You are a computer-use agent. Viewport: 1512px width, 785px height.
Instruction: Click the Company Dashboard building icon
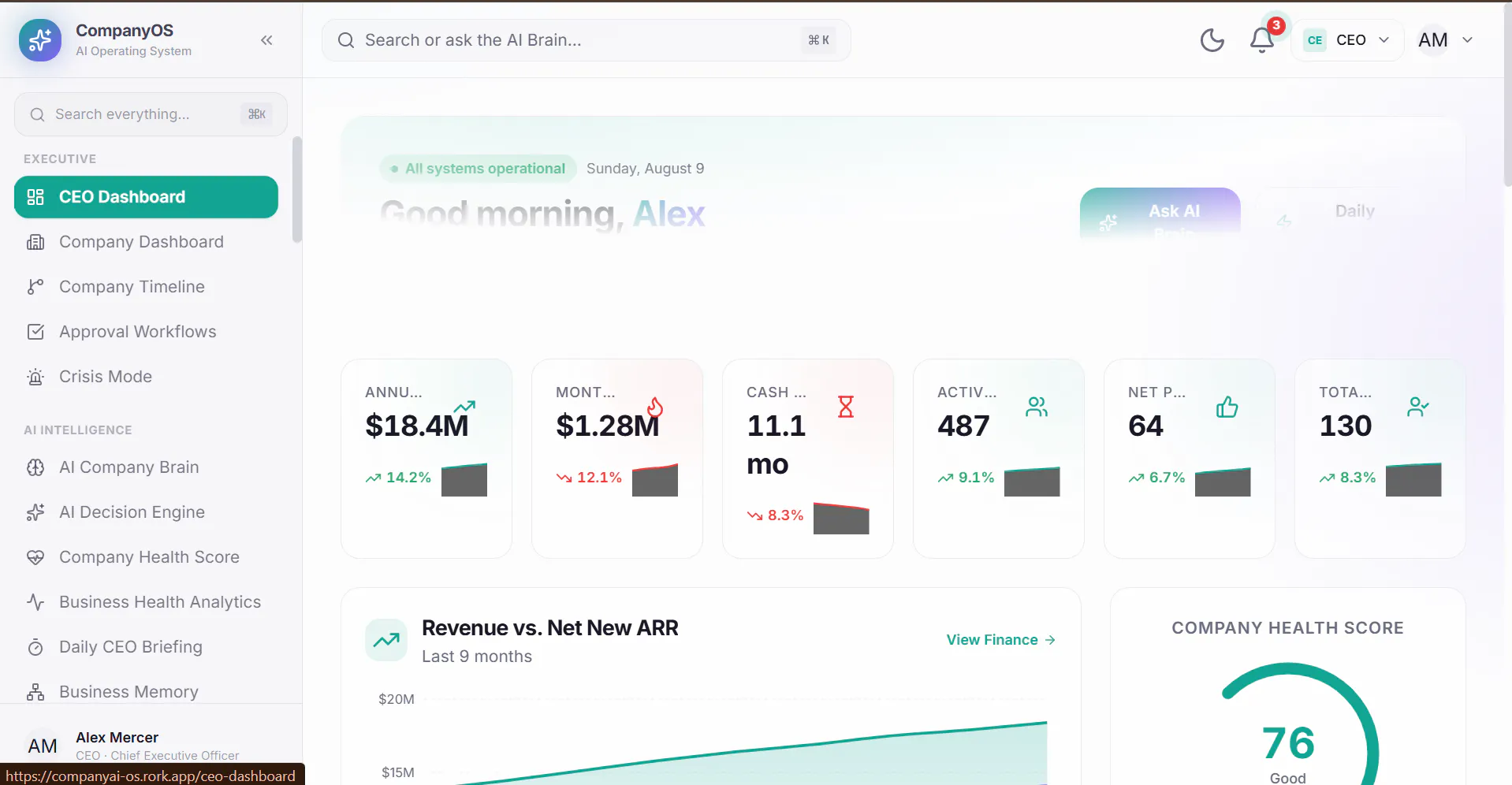point(35,242)
